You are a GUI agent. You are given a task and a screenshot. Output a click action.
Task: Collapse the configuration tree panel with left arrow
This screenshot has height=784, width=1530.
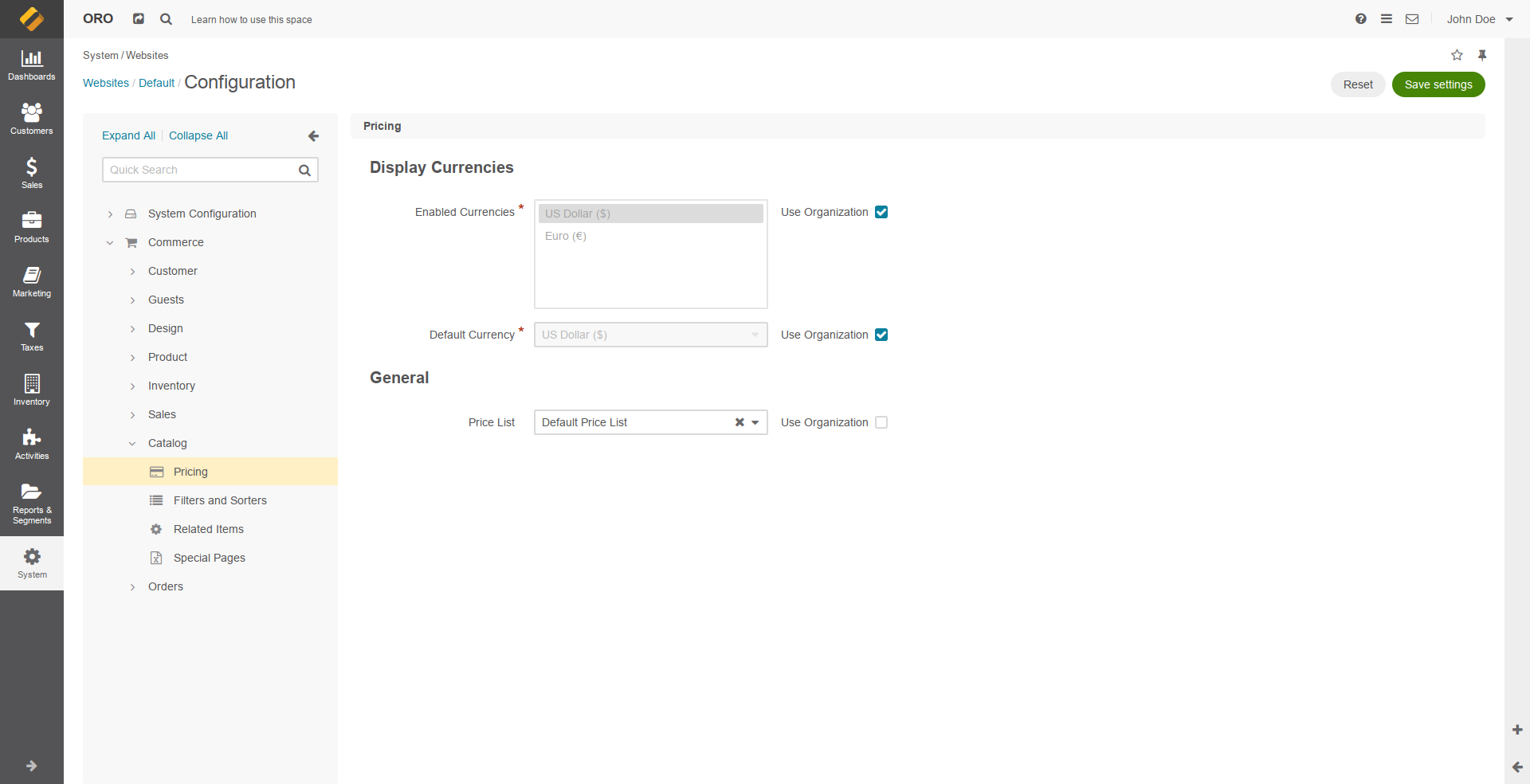point(313,136)
